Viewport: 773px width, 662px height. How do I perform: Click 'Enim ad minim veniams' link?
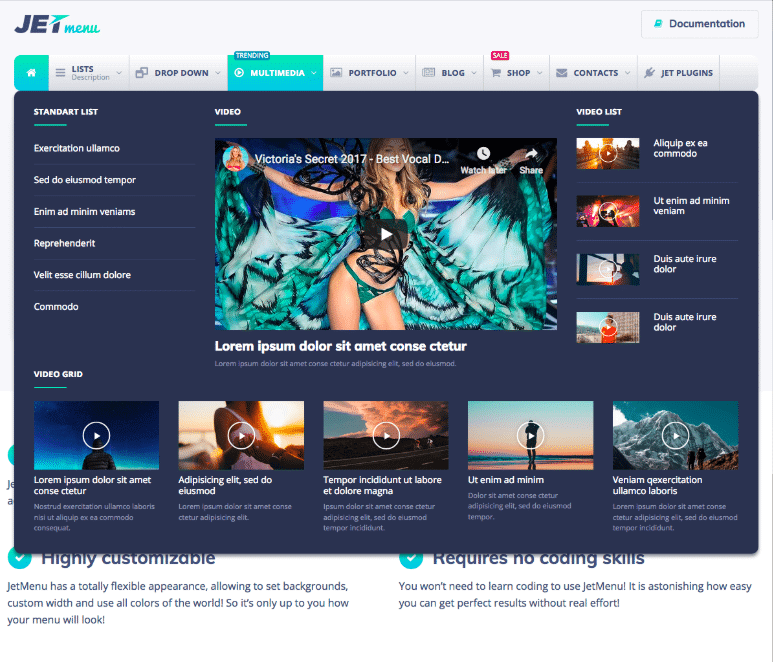(84, 211)
